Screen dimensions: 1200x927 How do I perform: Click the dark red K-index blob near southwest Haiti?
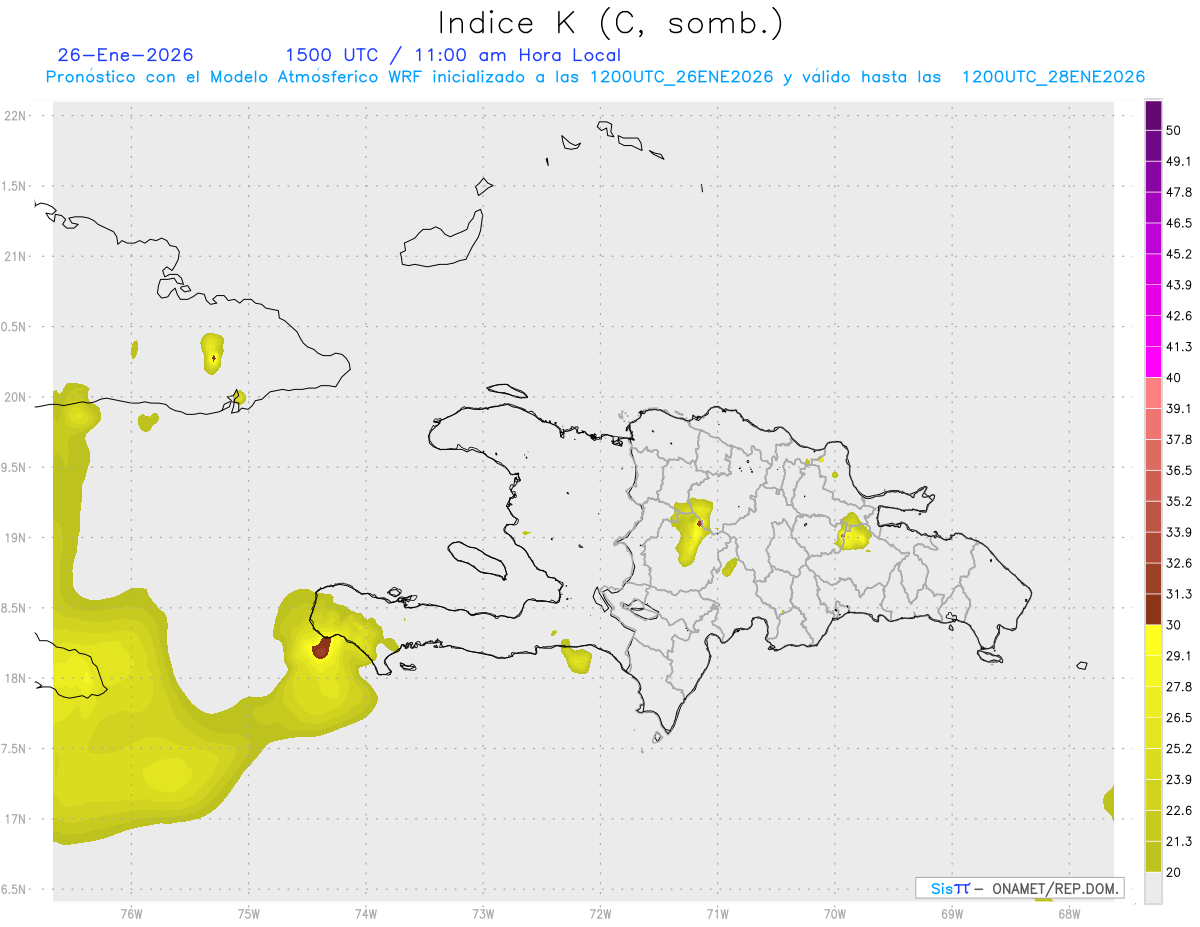pyautogui.click(x=322, y=648)
